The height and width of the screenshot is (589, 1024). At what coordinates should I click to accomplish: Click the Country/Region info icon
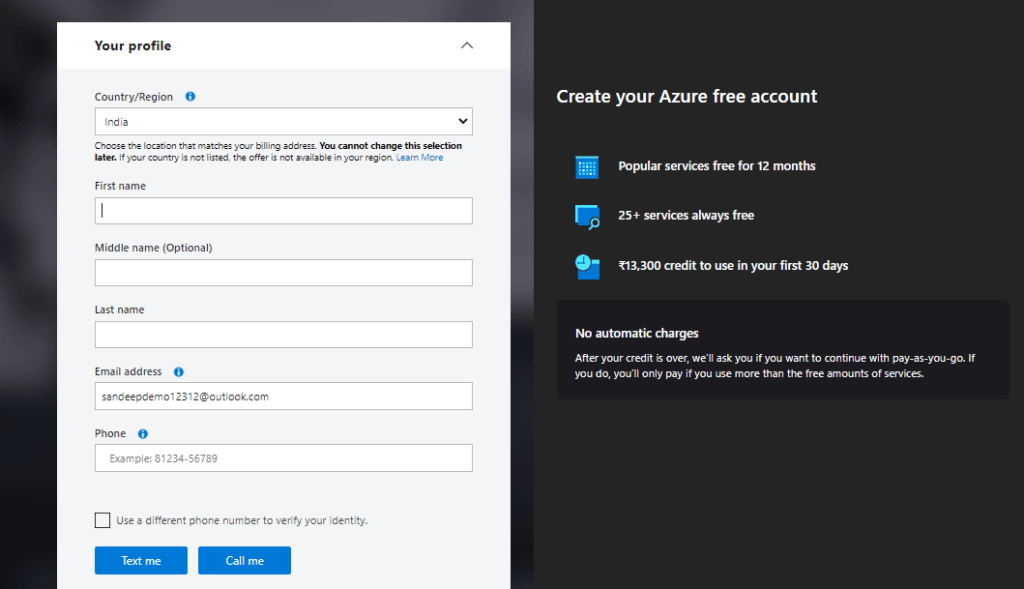190,97
